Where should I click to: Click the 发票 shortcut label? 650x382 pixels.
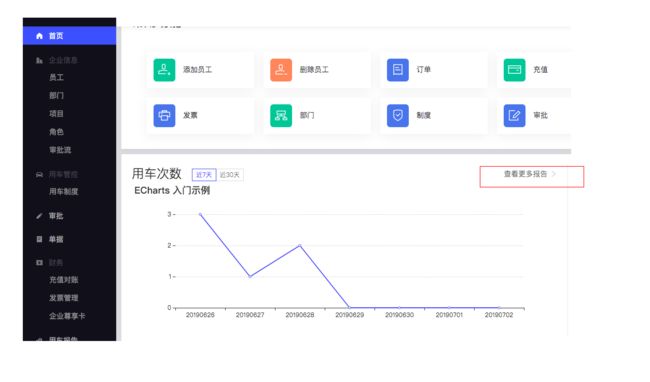(x=190, y=115)
